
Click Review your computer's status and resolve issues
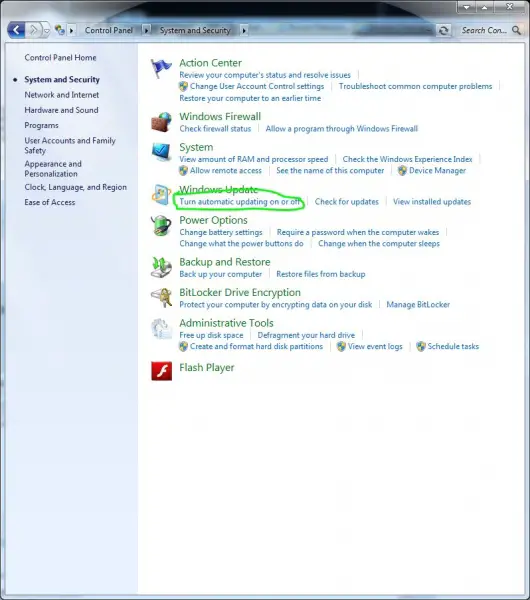(x=265, y=75)
